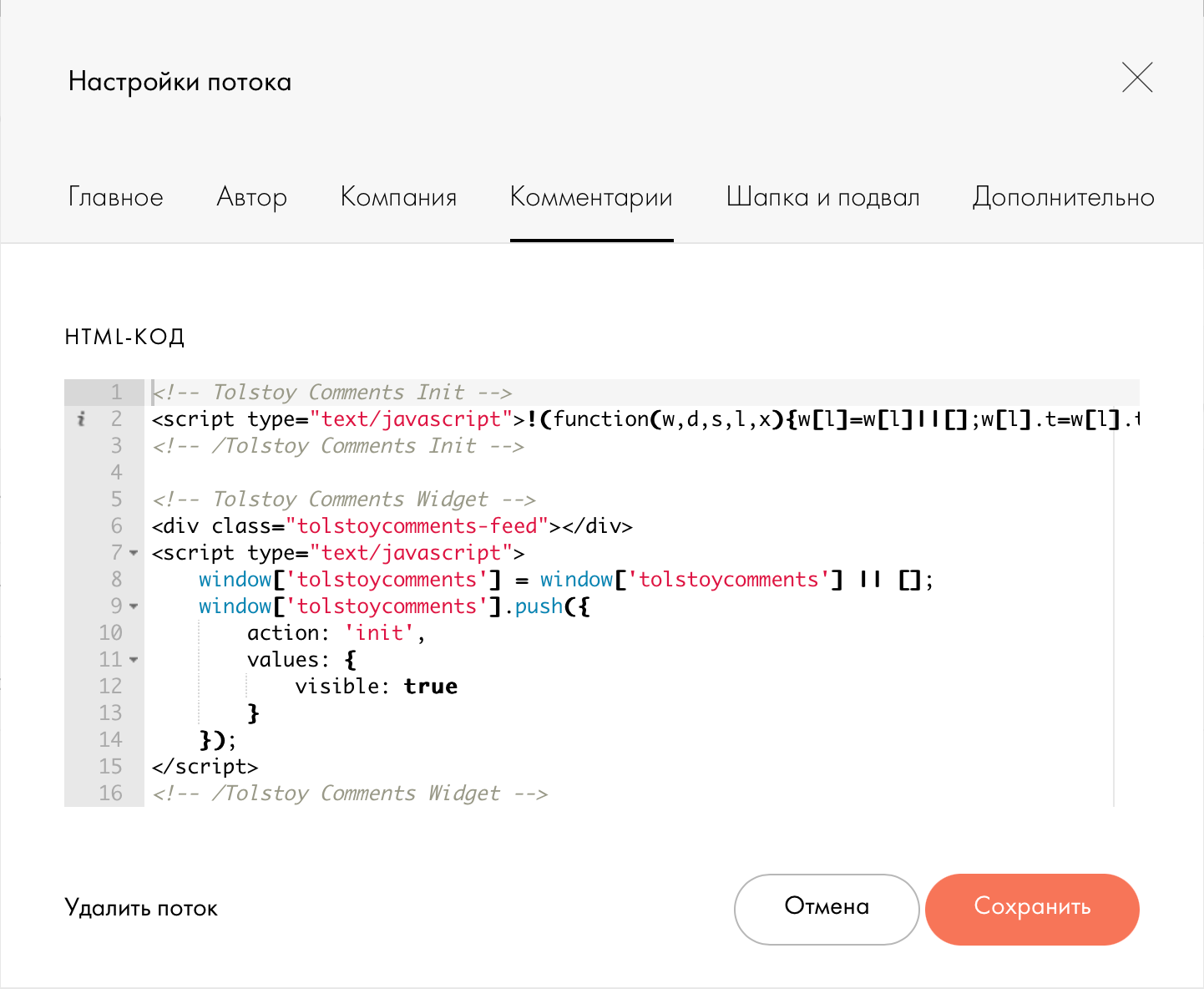Collapse the push block at line 9

[134, 606]
